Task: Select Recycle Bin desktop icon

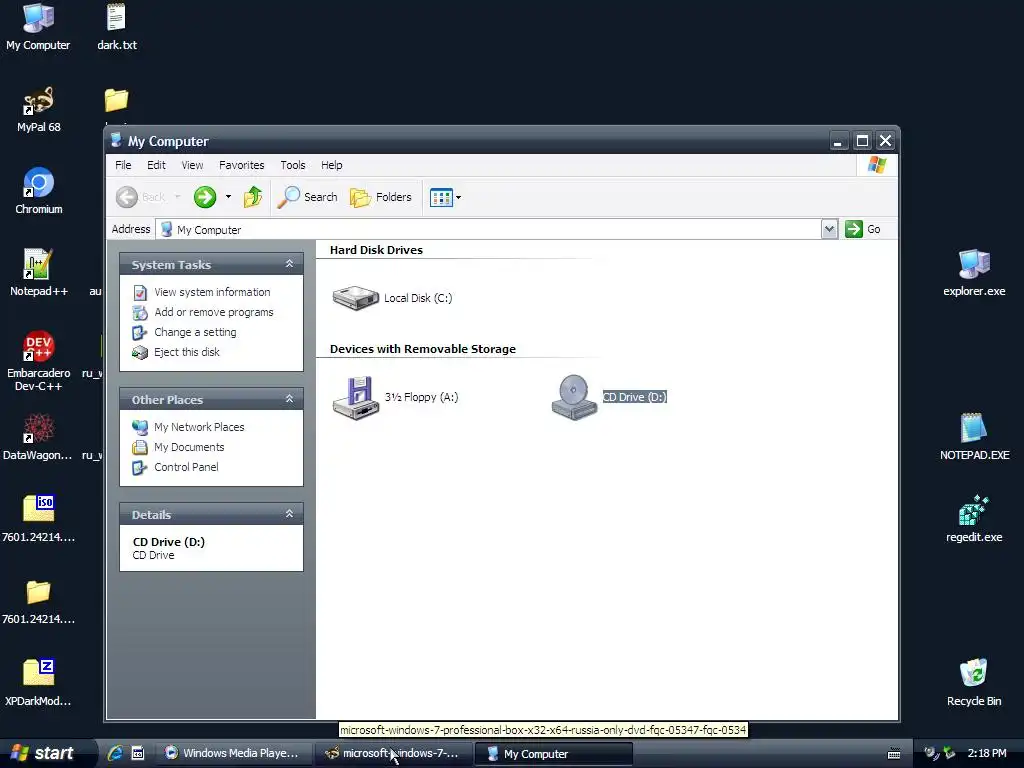Action: 974,683
